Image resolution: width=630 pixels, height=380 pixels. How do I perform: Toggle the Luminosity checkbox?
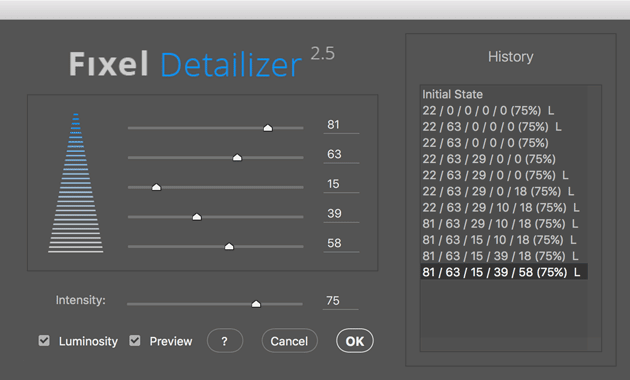pos(44,341)
